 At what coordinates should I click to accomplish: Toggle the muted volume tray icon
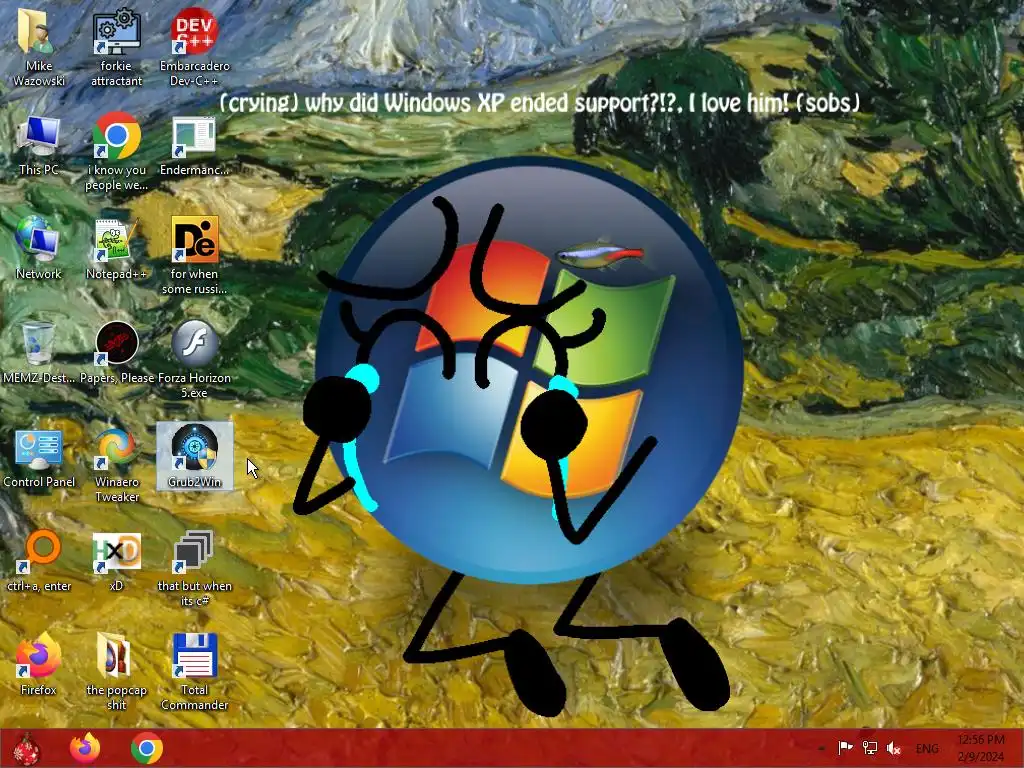(x=893, y=748)
